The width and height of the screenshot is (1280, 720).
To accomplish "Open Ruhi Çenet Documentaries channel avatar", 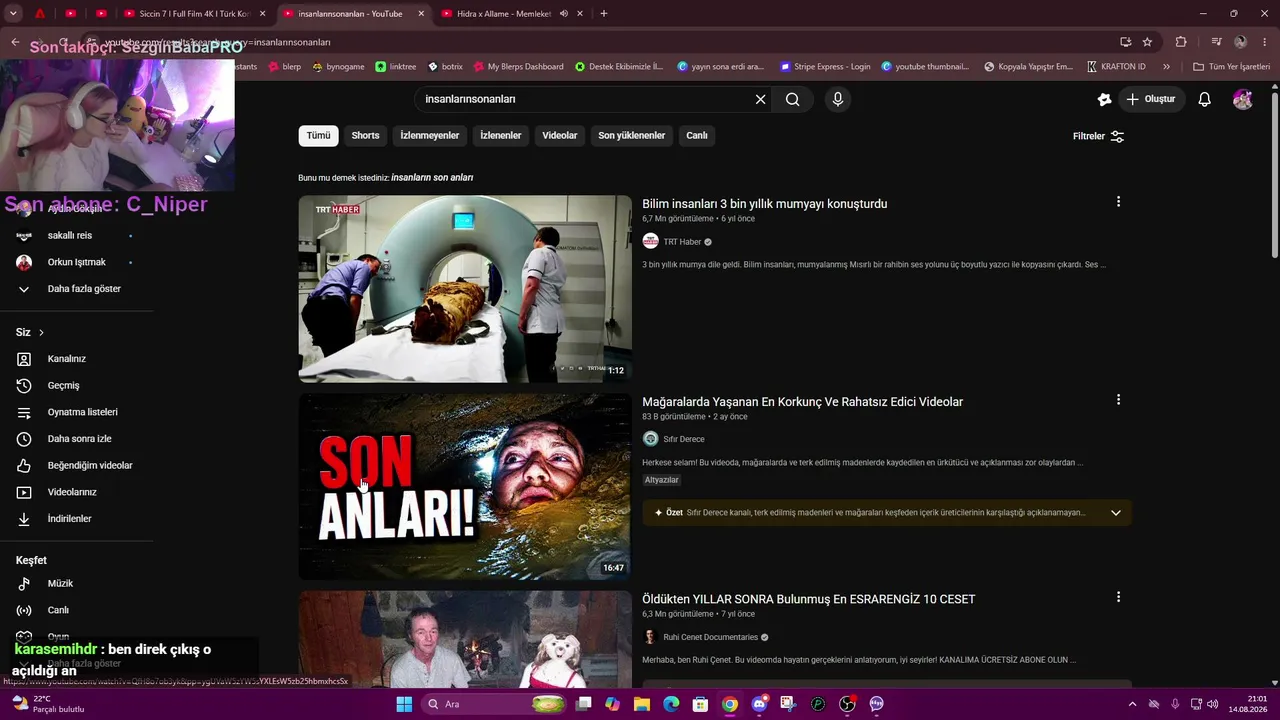I will (x=650, y=637).
